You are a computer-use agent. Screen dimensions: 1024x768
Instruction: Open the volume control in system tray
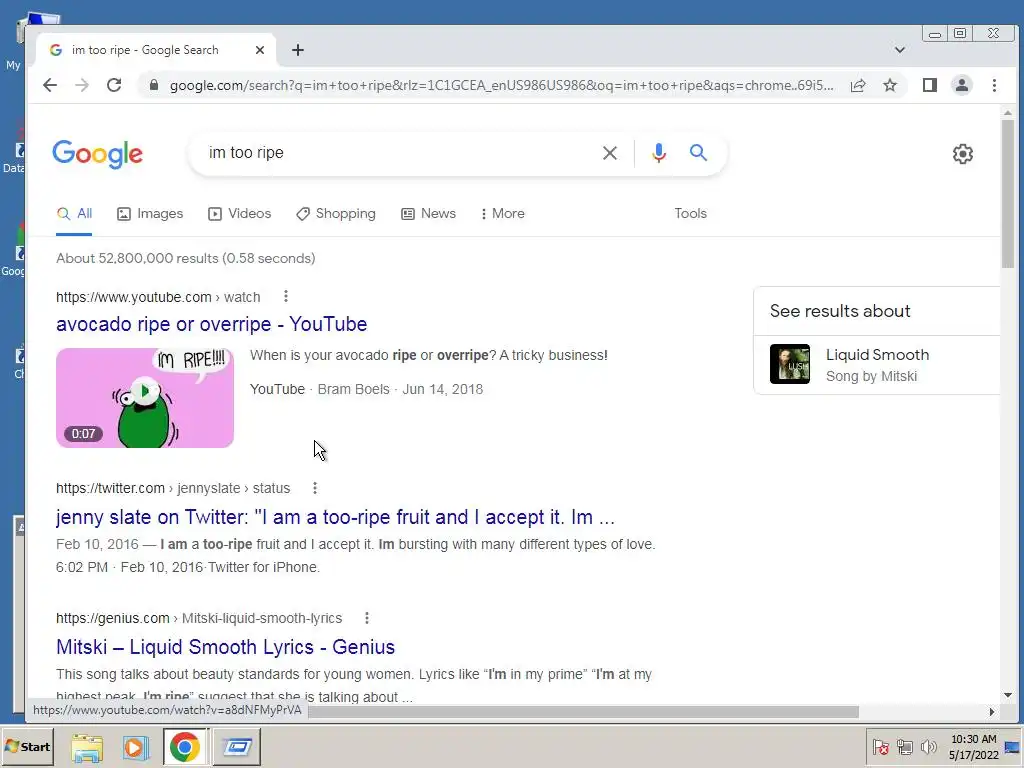[x=928, y=747]
